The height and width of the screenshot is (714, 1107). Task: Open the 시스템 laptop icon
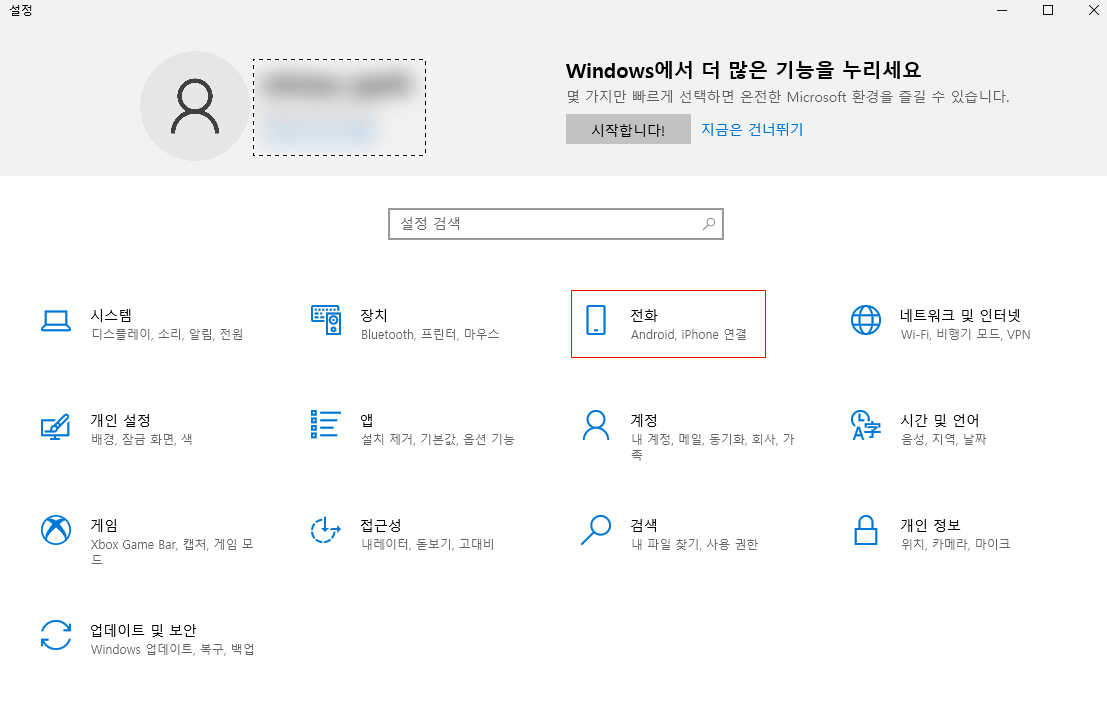pyautogui.click(x=56, y=321)
